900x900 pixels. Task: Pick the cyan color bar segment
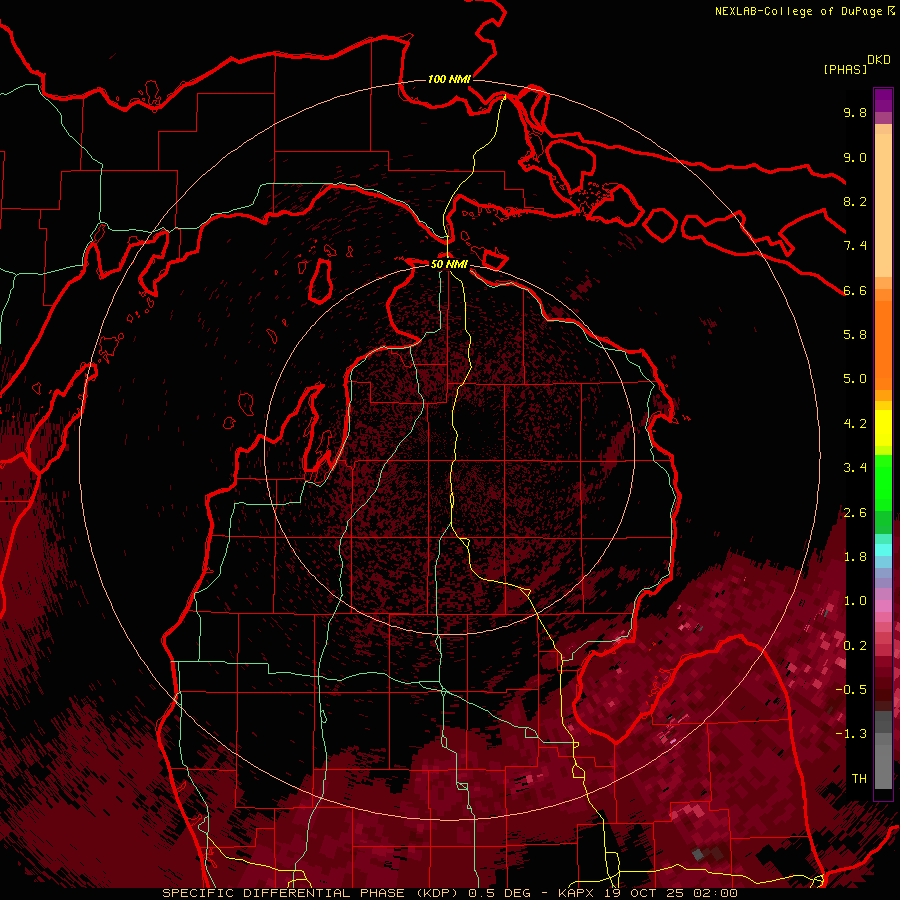pos(883,550)
